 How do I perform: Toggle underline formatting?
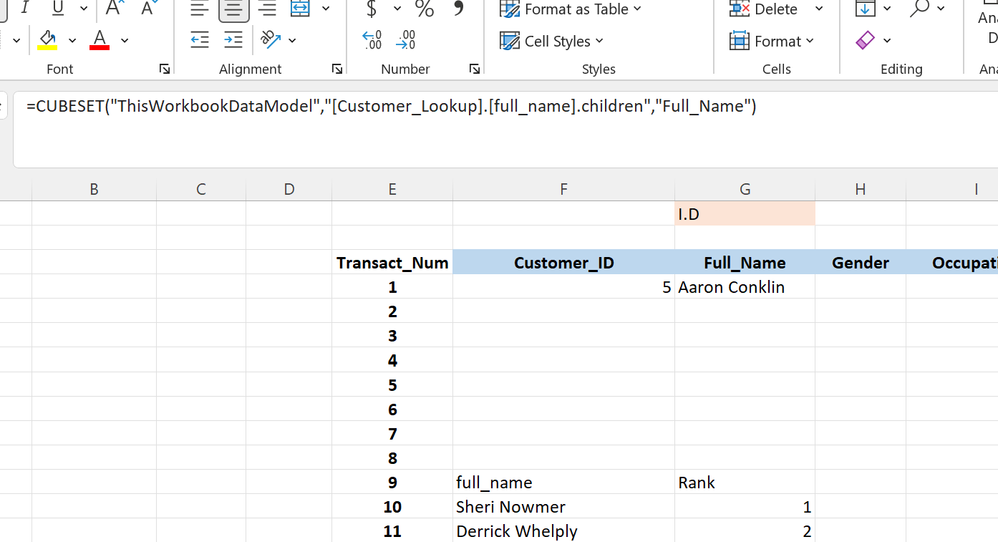[x=58, y=8]
